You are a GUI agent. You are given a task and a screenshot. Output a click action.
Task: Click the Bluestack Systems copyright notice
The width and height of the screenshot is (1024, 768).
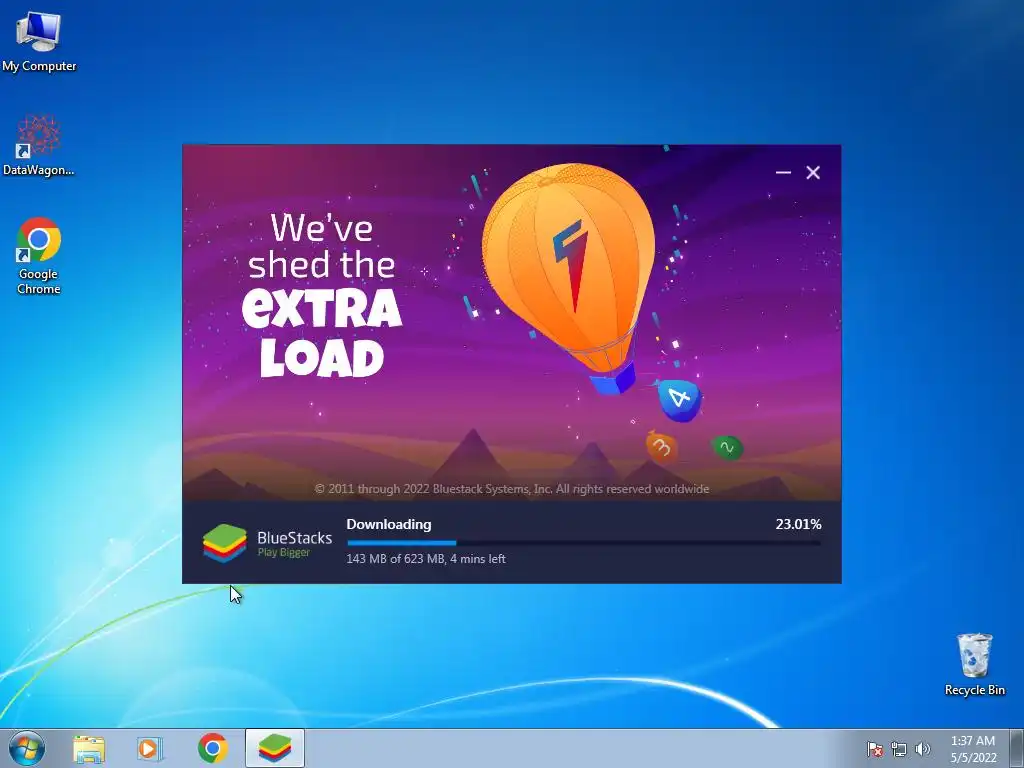pyautogui.click(x=511, y=489)
